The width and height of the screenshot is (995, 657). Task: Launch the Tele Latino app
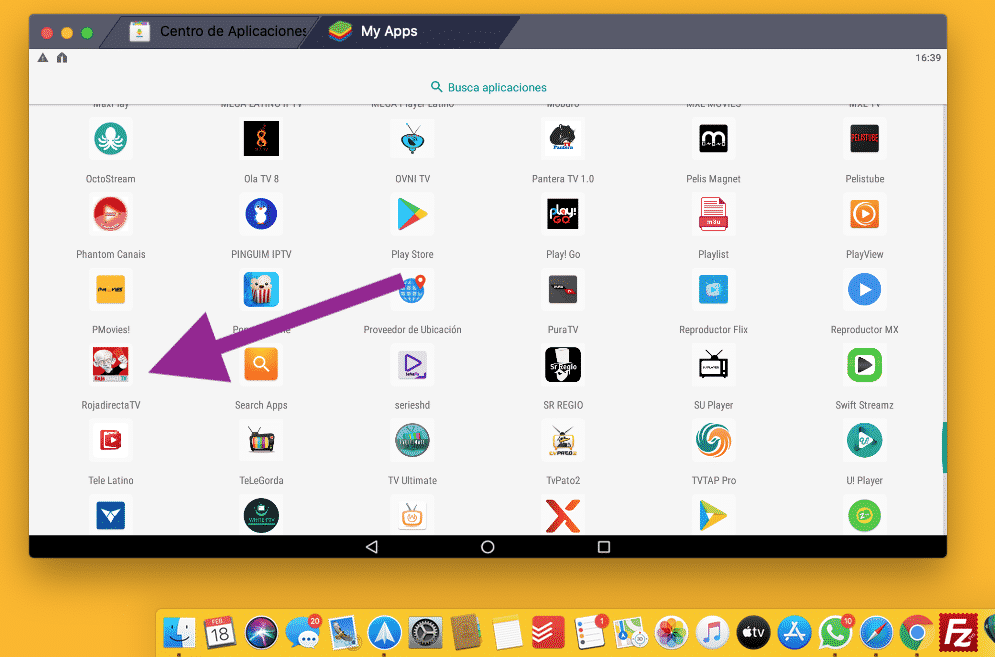(x=110, y=440)
